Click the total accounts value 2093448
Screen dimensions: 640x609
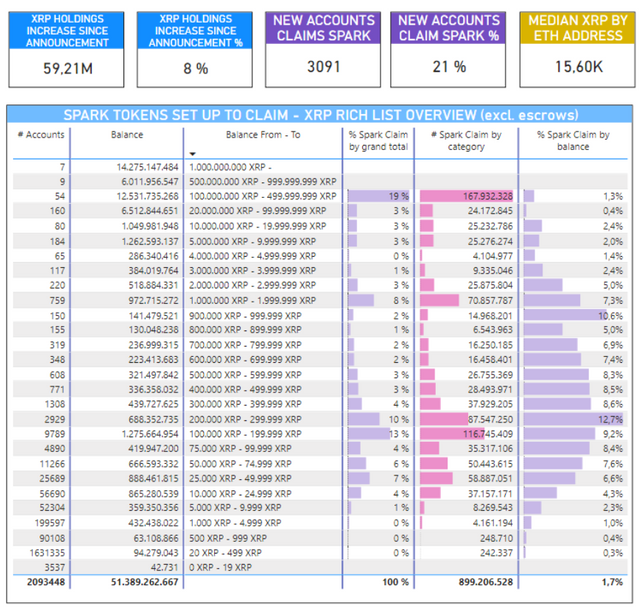click(46, 582)
